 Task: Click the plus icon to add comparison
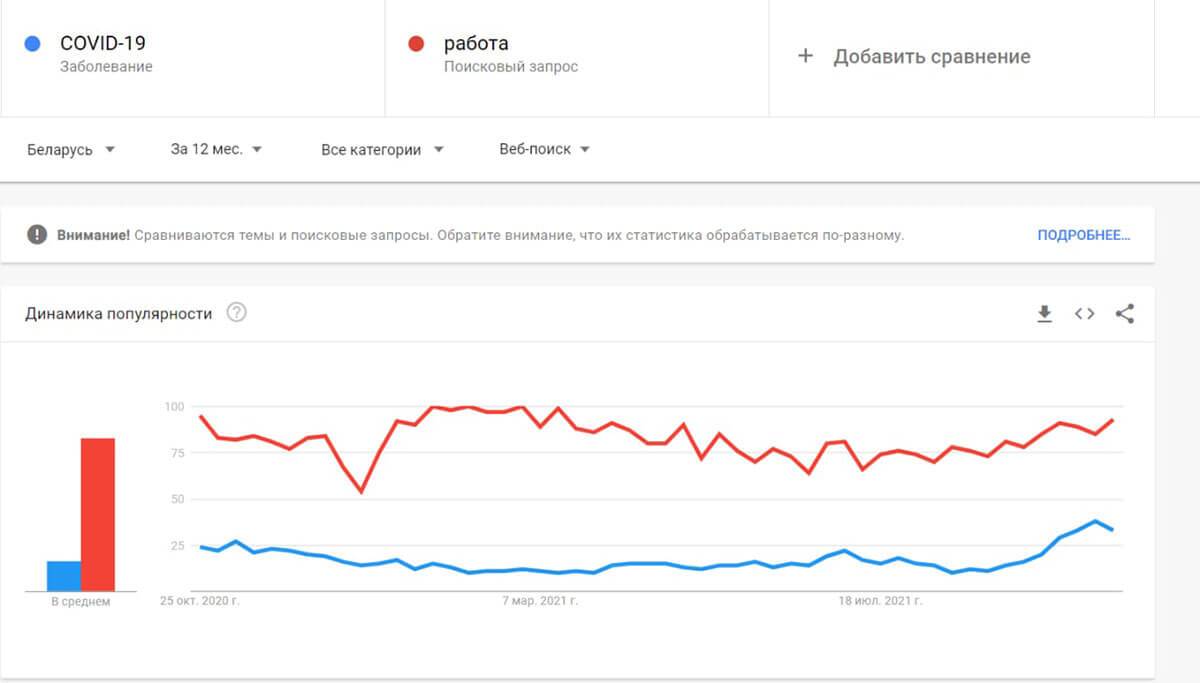point(805,56)
